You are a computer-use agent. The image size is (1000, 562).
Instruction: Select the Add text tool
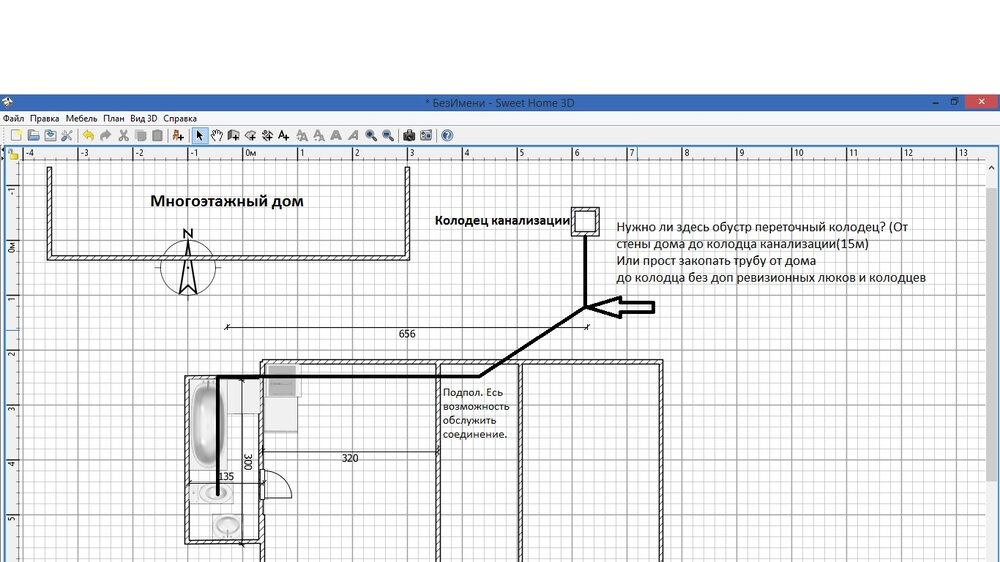pyautogui.click(x=284, y=135)
